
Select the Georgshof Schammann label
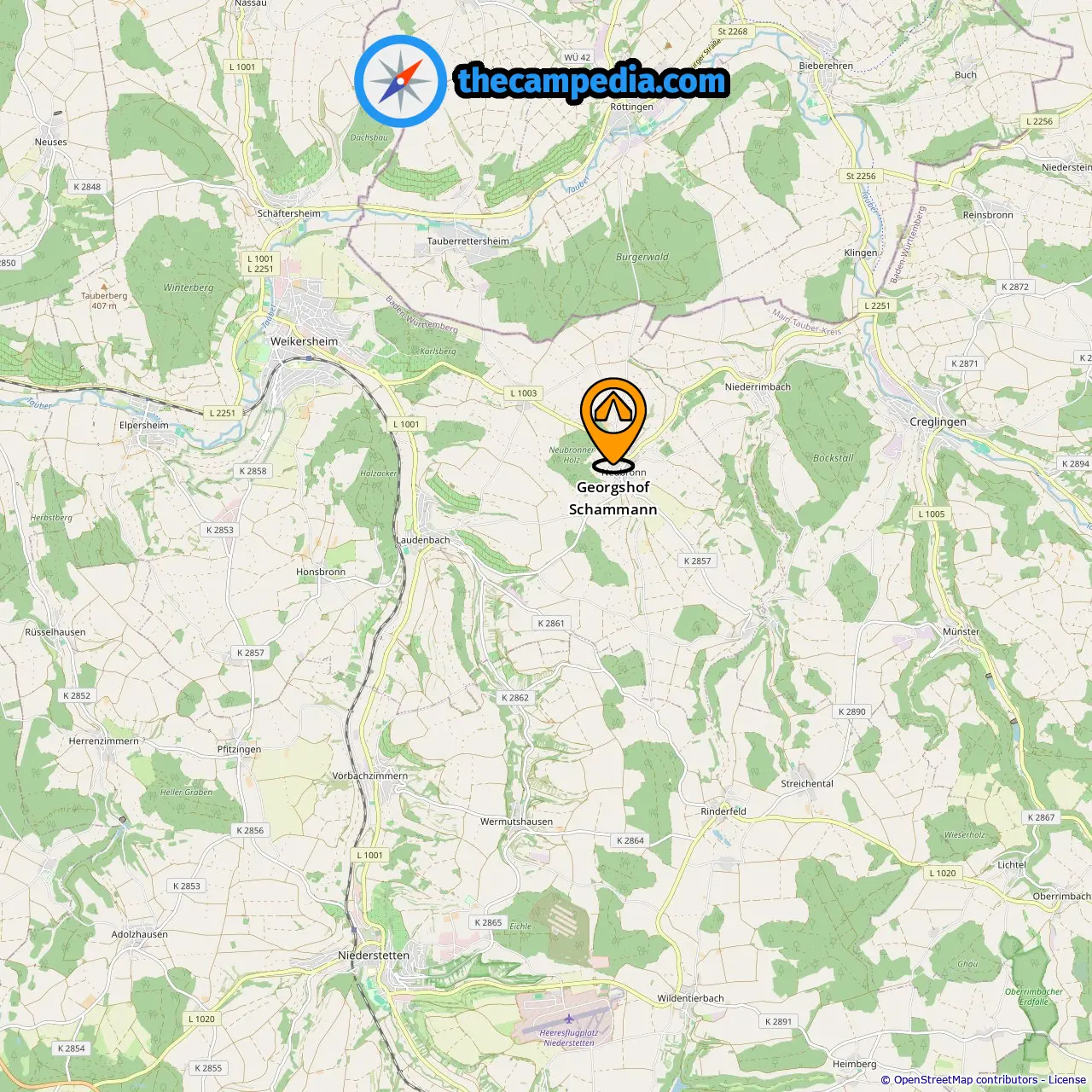(613, 498)
